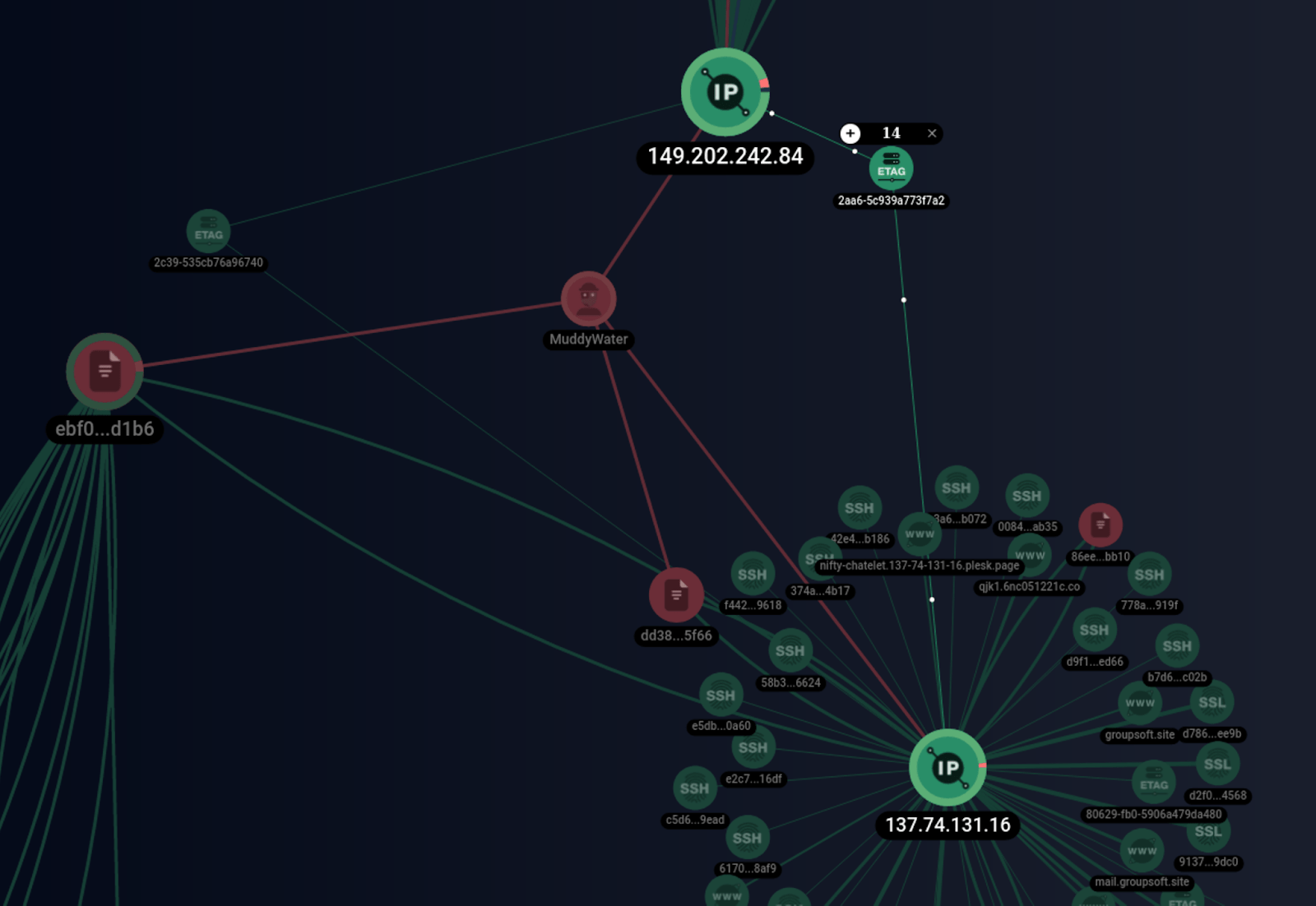
Task: Click the qjk1.6nc051221c.co domain label
Action: click(x=1029, y=587)
